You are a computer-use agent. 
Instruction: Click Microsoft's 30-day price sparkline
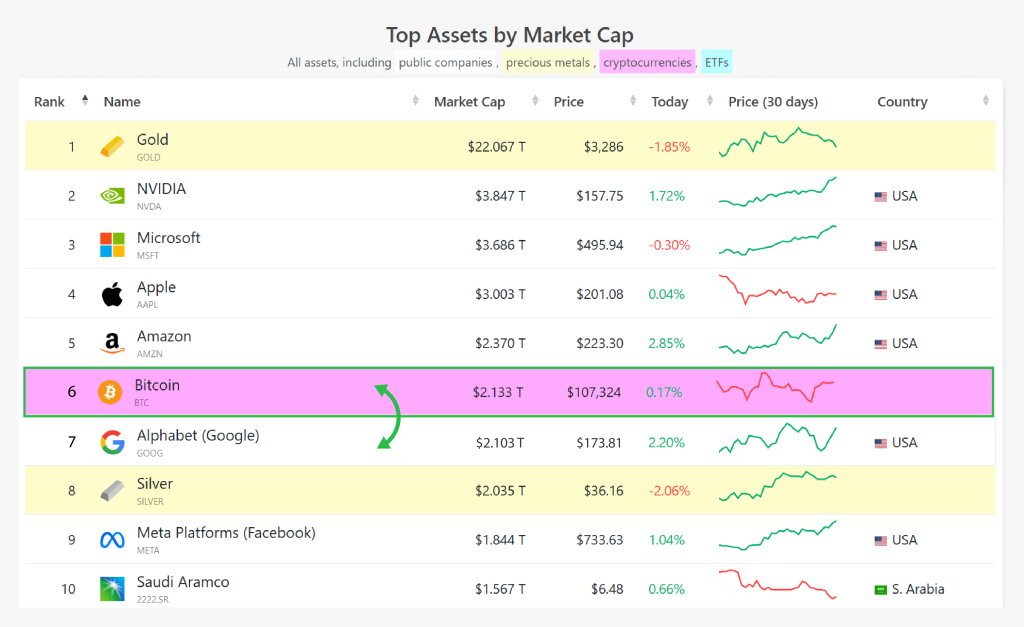[777, 240]
